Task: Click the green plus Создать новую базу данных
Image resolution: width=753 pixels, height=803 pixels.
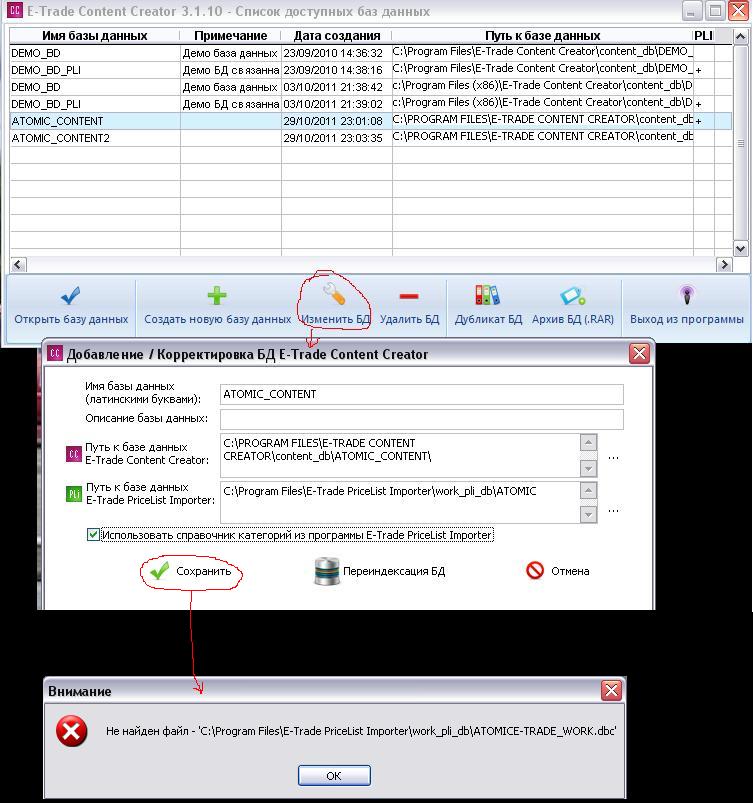Action: (x=217, y=295)
